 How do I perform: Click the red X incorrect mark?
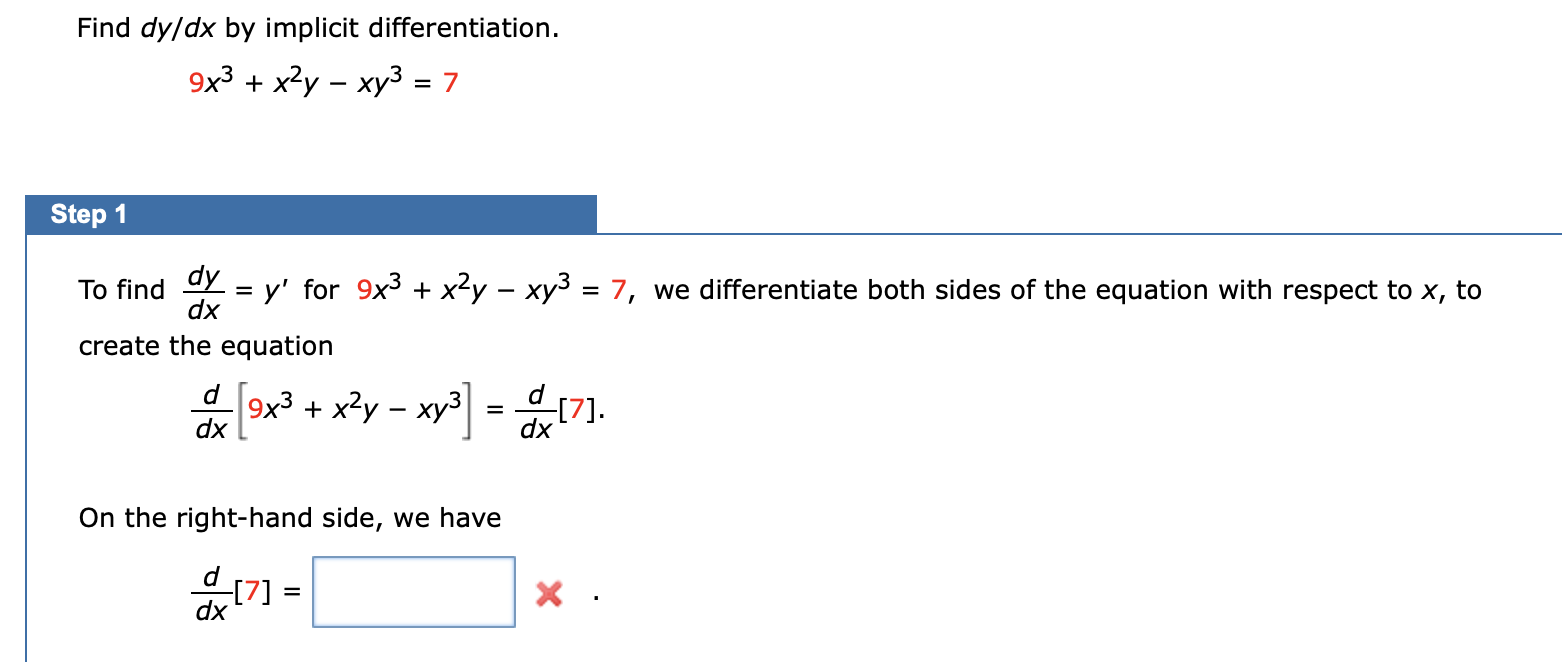[548, 595]
